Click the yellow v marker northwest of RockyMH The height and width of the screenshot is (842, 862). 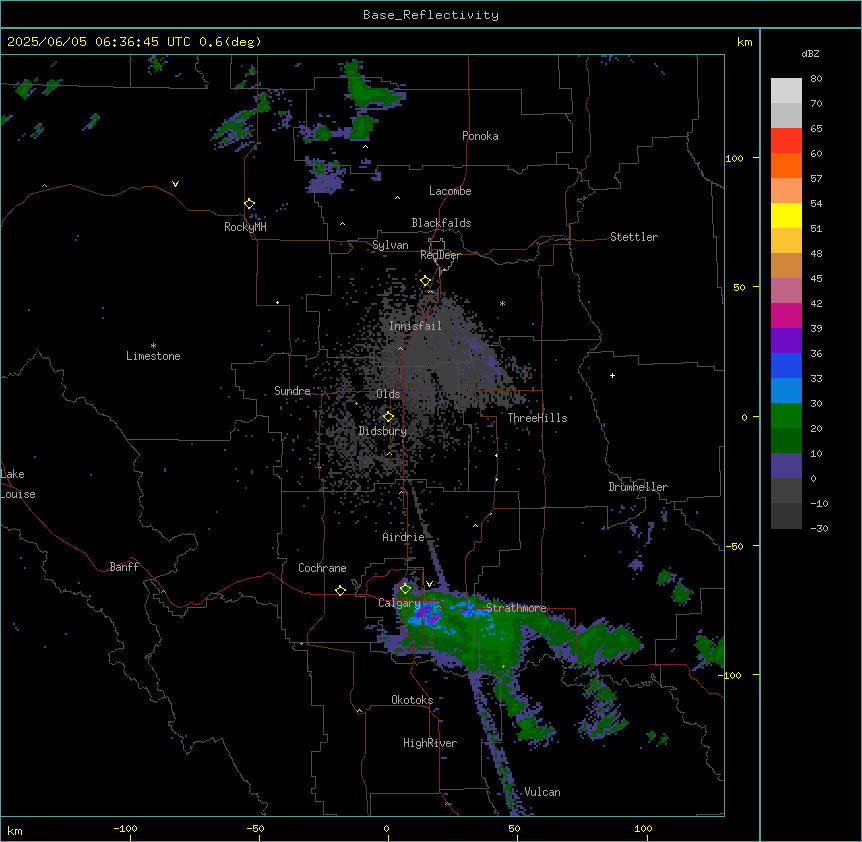coord(175,184)
